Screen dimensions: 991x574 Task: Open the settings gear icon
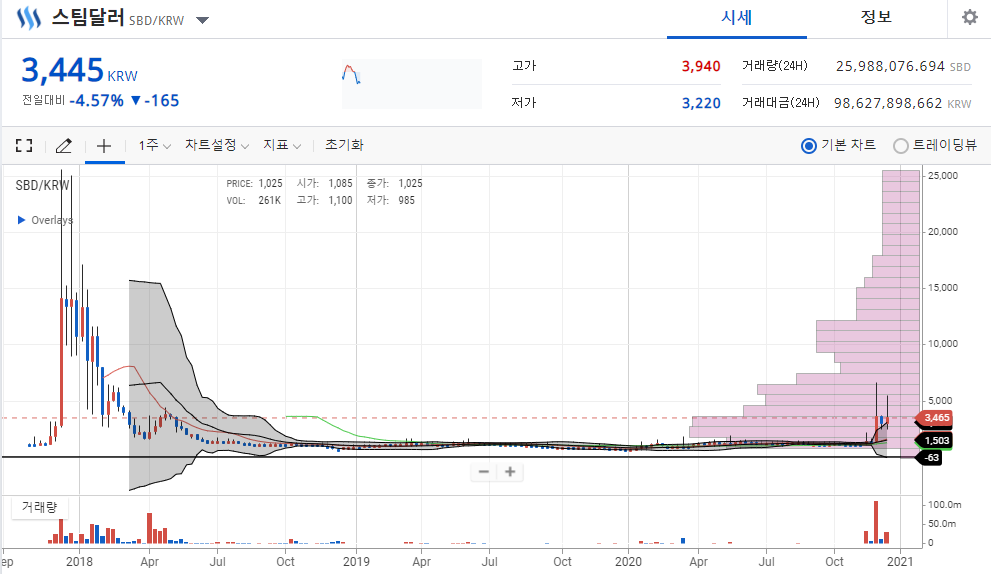pos(970,17)
